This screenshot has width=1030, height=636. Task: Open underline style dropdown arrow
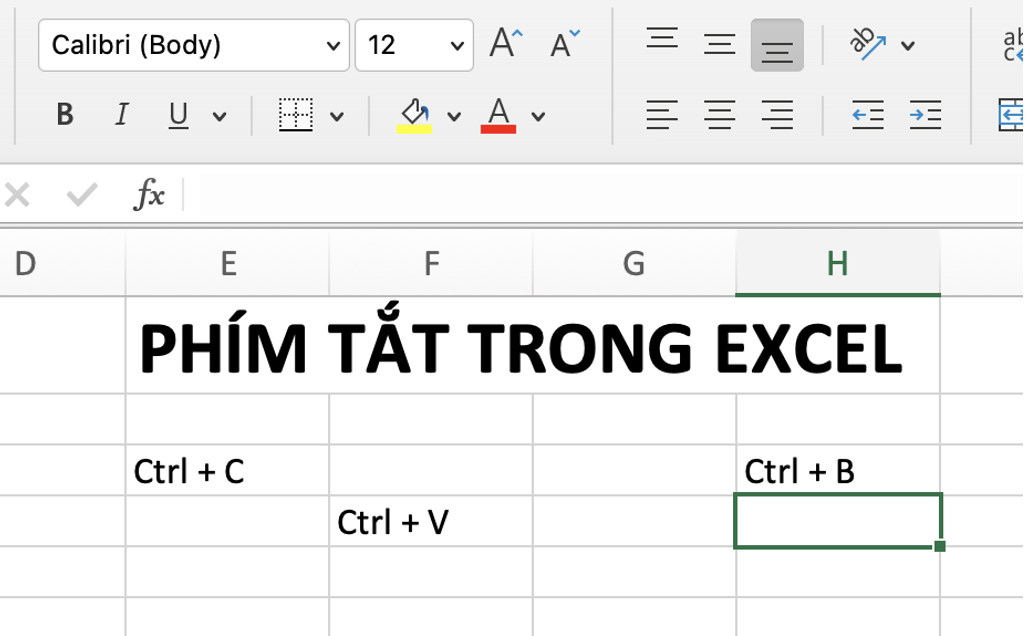(x=219, y=117)
